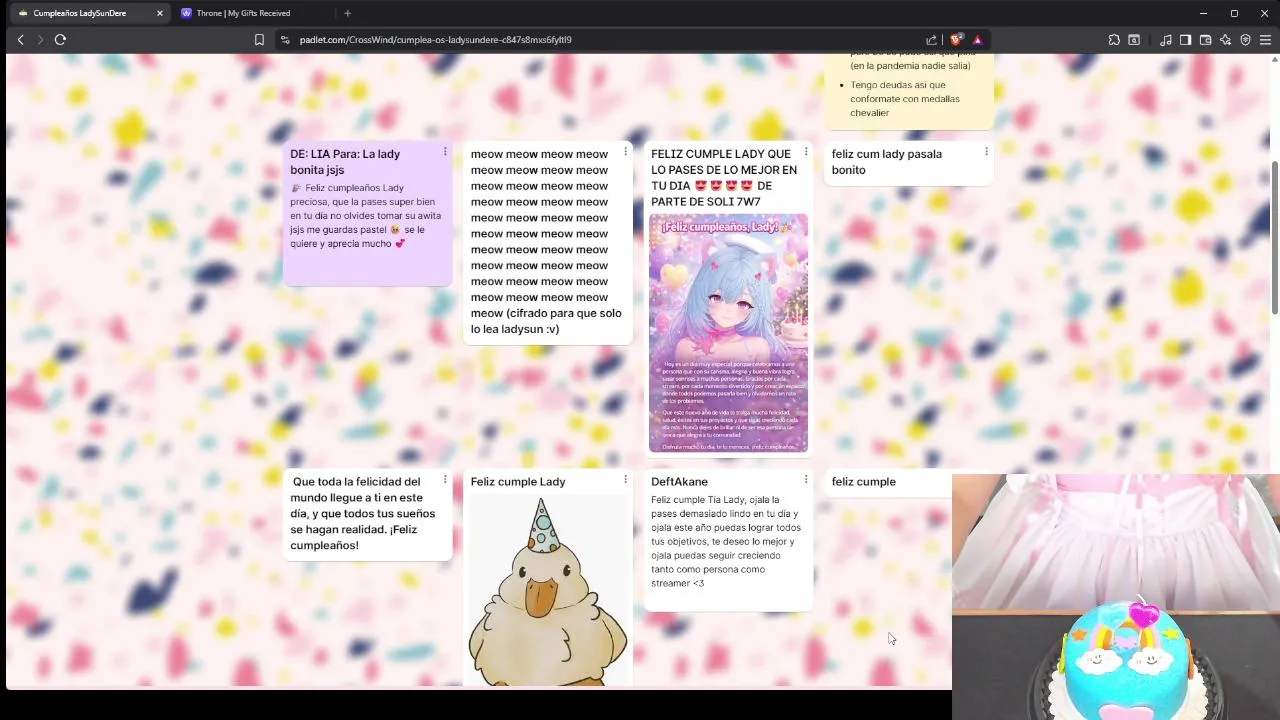
Task: Open options menu on DeftAkane post
Action: (x=806, y=480)
